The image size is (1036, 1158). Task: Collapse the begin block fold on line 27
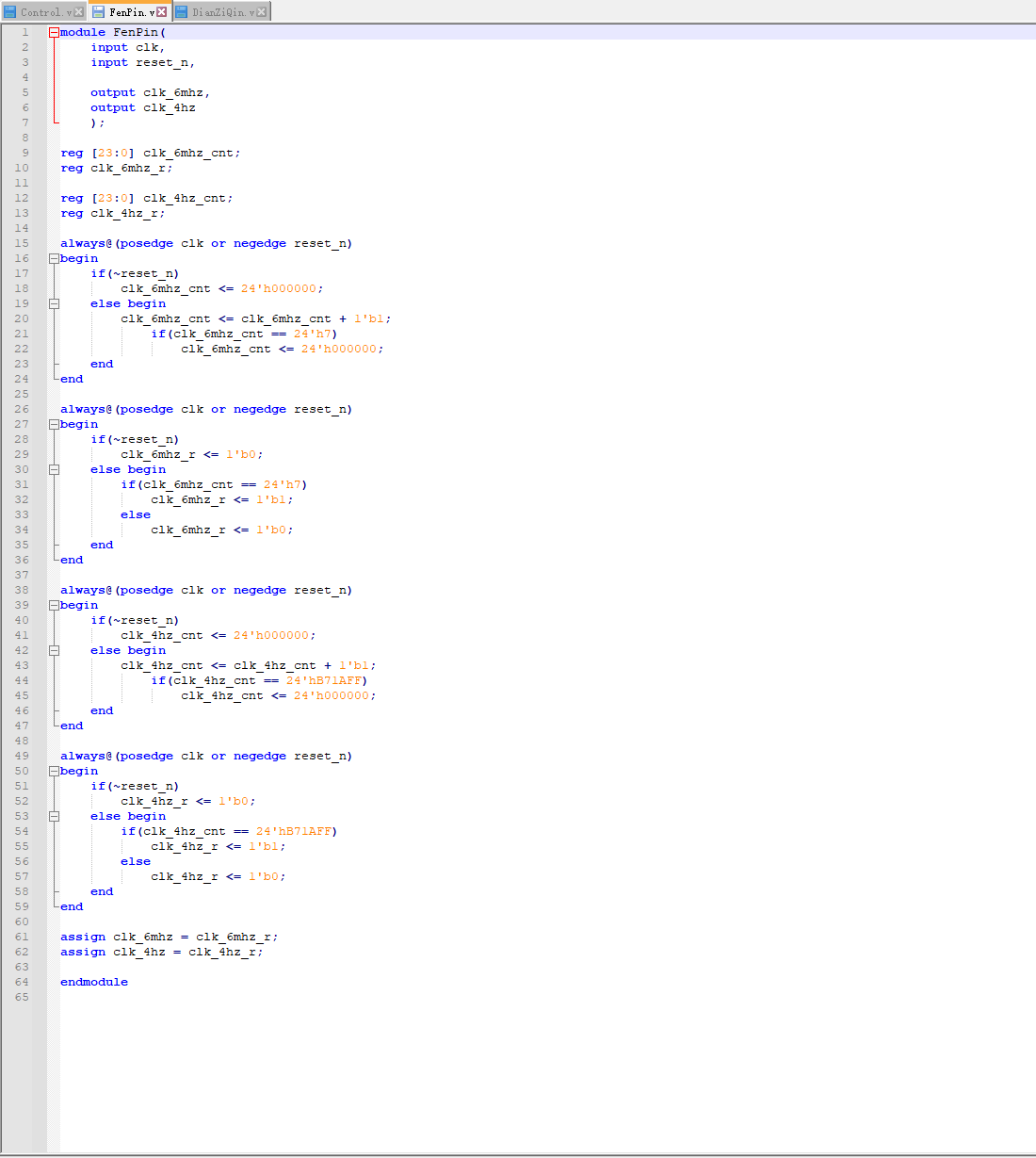pos(54,424)
